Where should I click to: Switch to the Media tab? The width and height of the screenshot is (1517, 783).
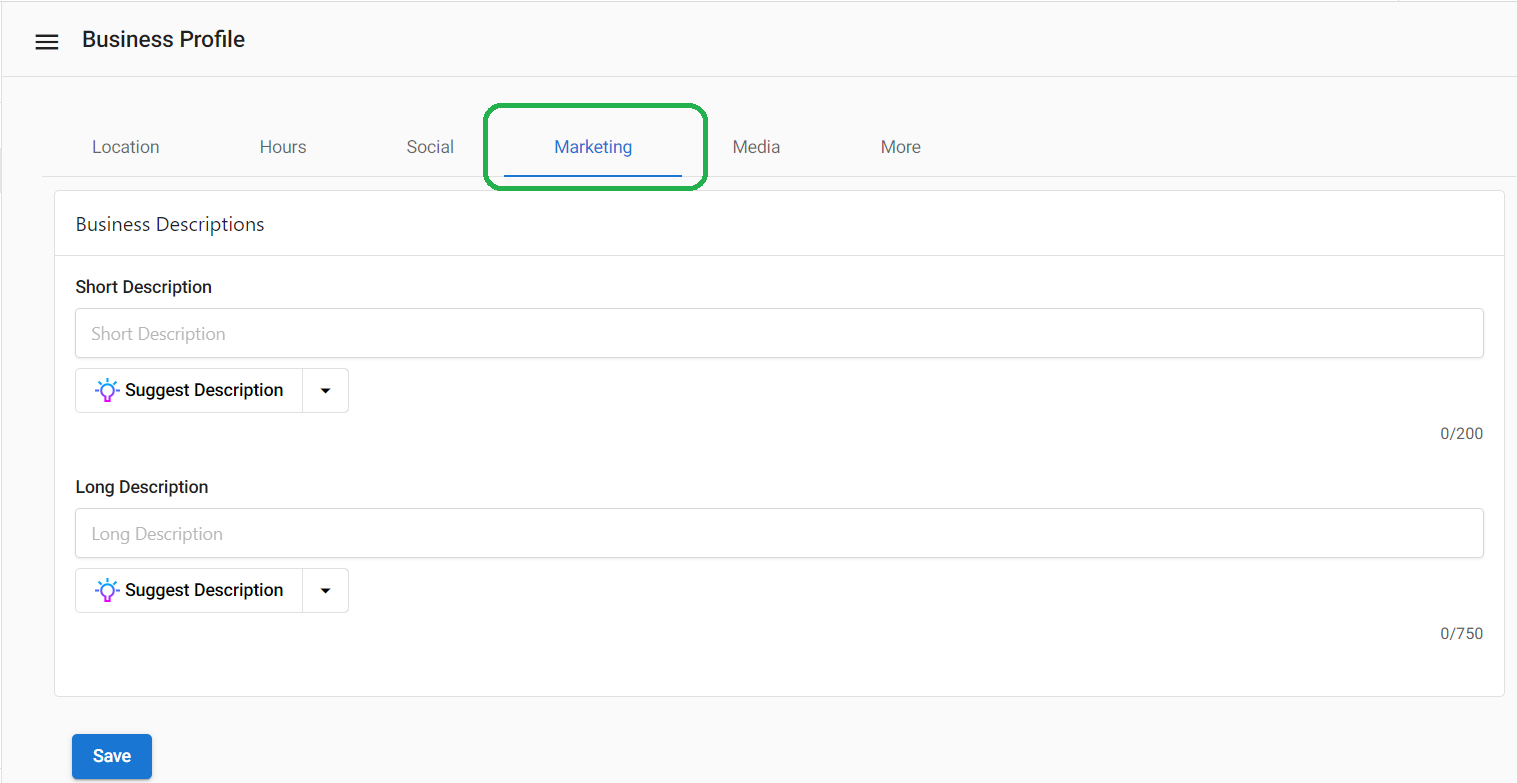point(755,146)
